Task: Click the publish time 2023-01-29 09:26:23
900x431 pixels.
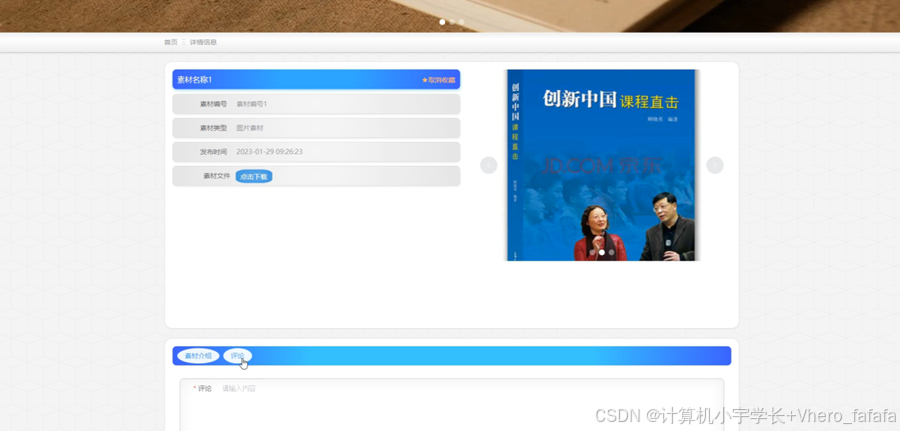Action: (269, 152)
